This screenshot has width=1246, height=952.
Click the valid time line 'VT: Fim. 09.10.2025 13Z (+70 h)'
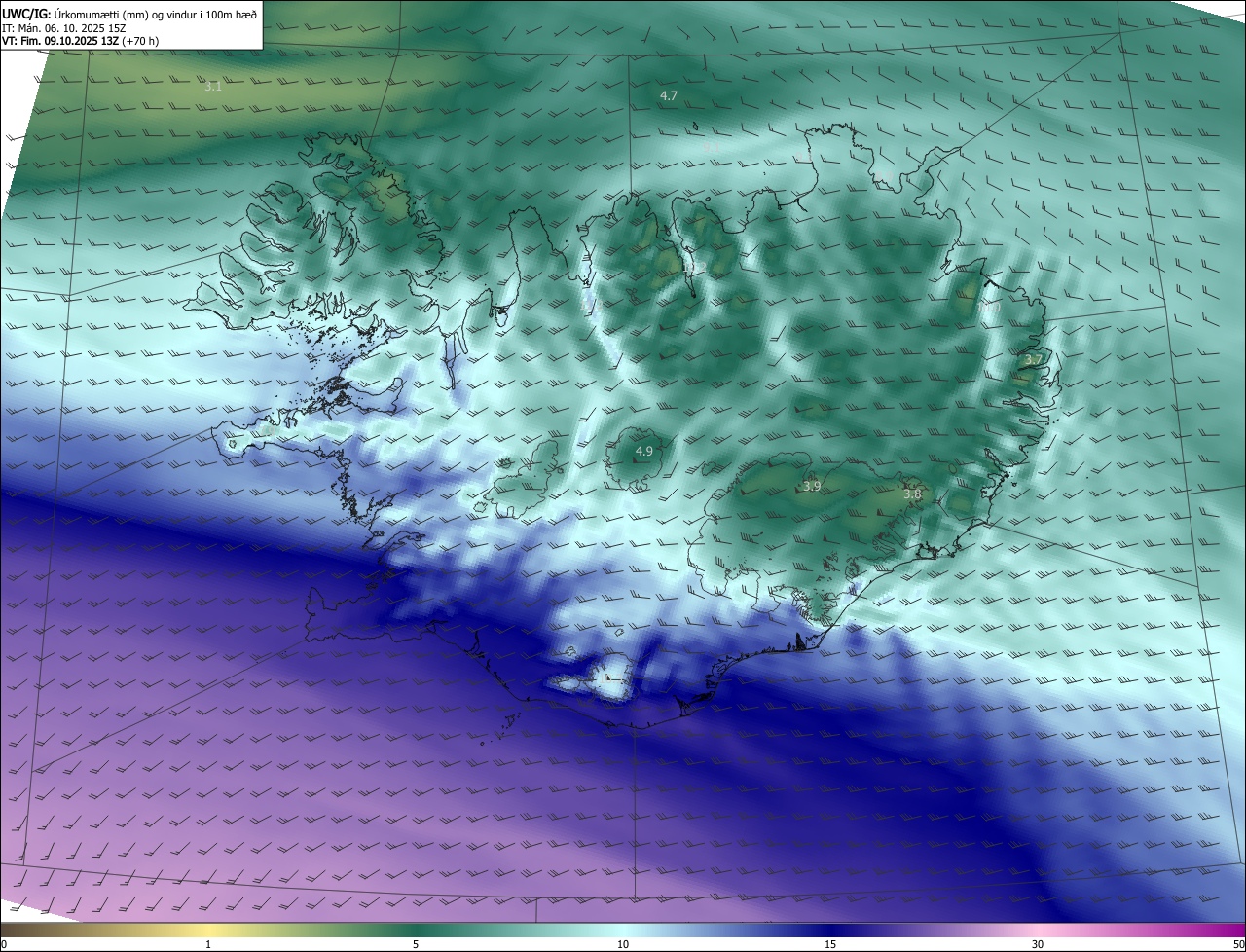81,41
